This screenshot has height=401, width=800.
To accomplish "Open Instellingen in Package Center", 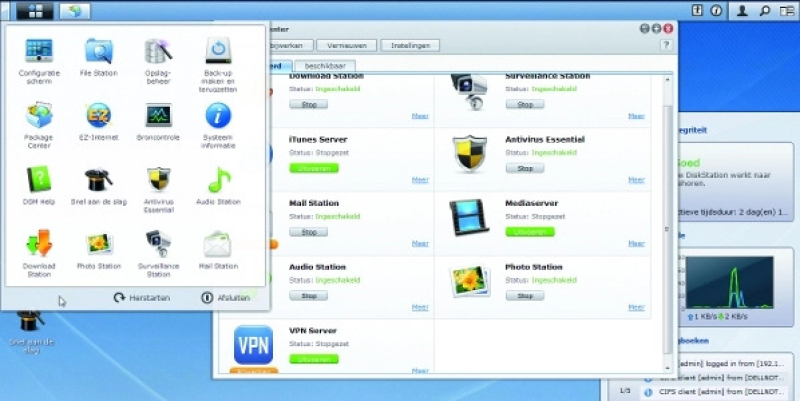I will [410, 45].
